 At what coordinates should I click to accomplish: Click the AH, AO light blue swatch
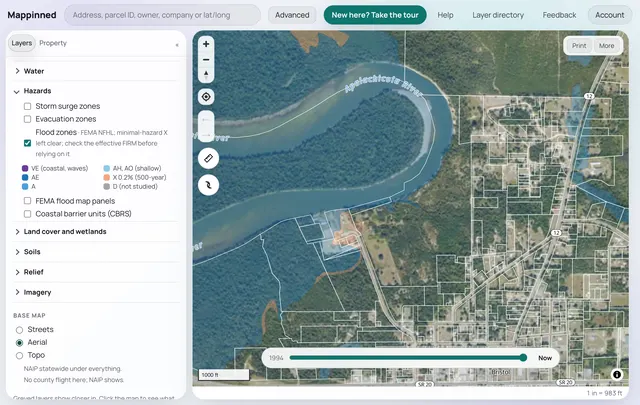[107, 168]
